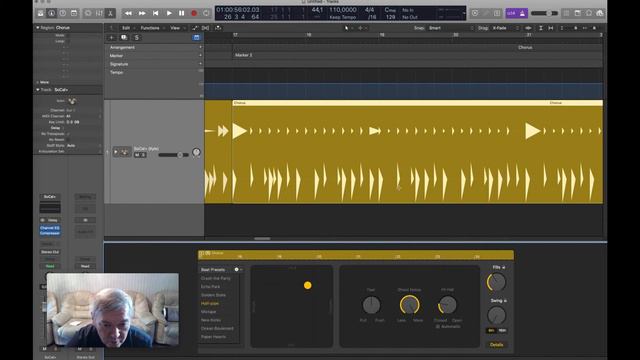This screenshot has width=640, height=360.
Task: Toggle the Inspector button
Action: click(51, 13)
